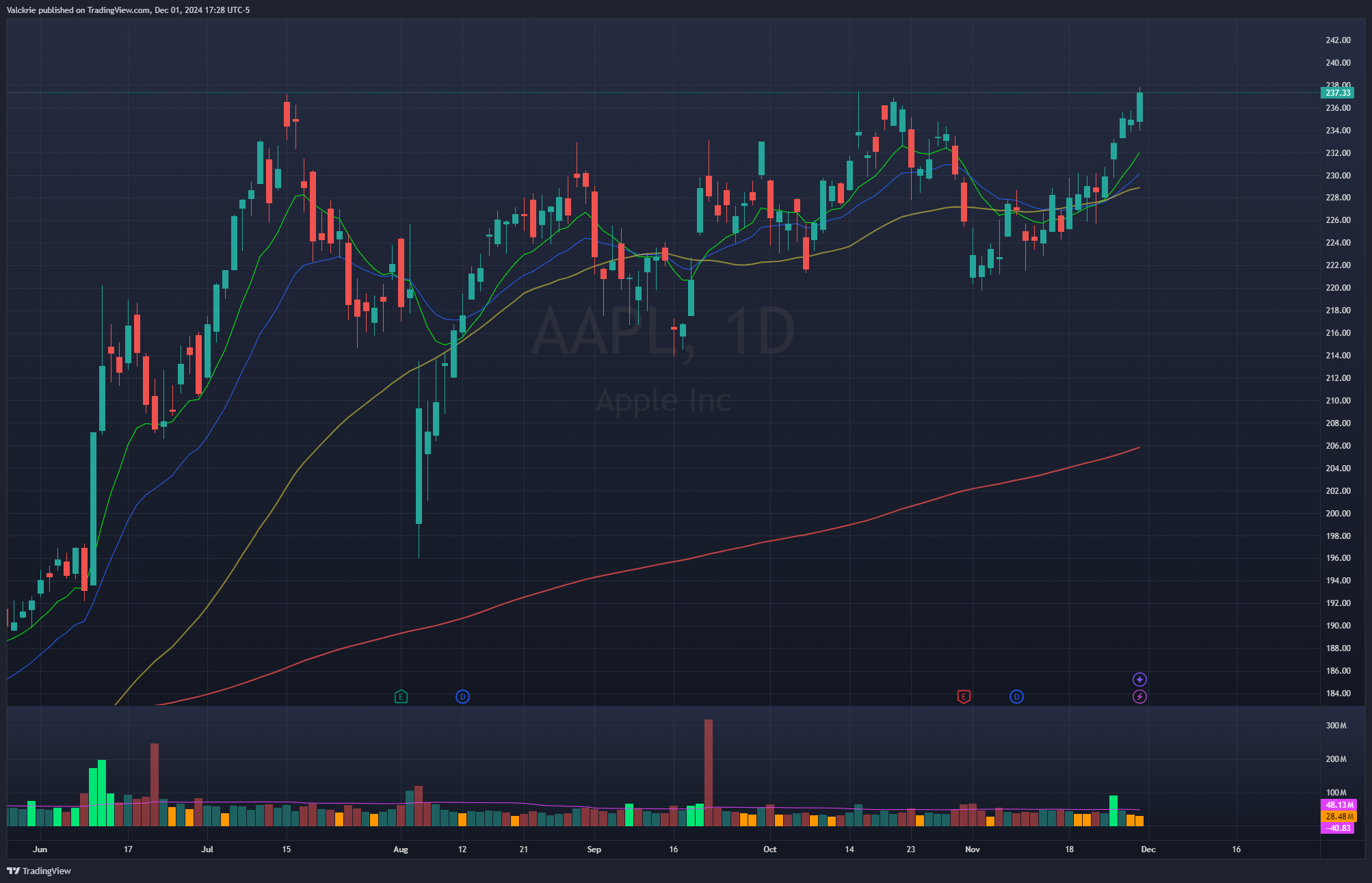Image resolution: width=1372 pixels, height=883 pixels.
Task: Click the 200.00 level on price scale
Action: (1338, 514)
